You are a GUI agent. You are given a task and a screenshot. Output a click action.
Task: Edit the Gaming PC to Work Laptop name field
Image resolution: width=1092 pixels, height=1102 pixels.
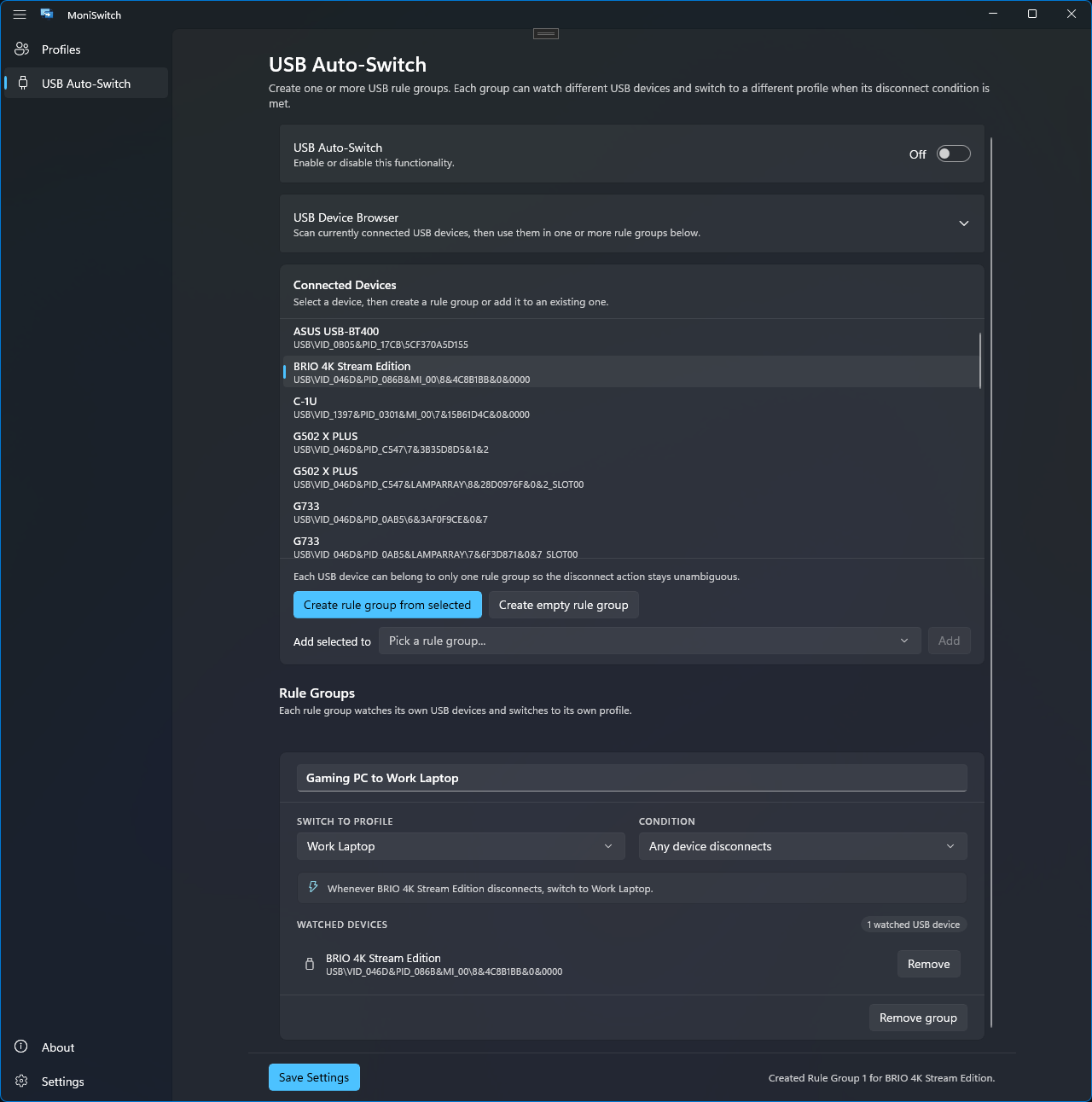(x=631, y=778)
